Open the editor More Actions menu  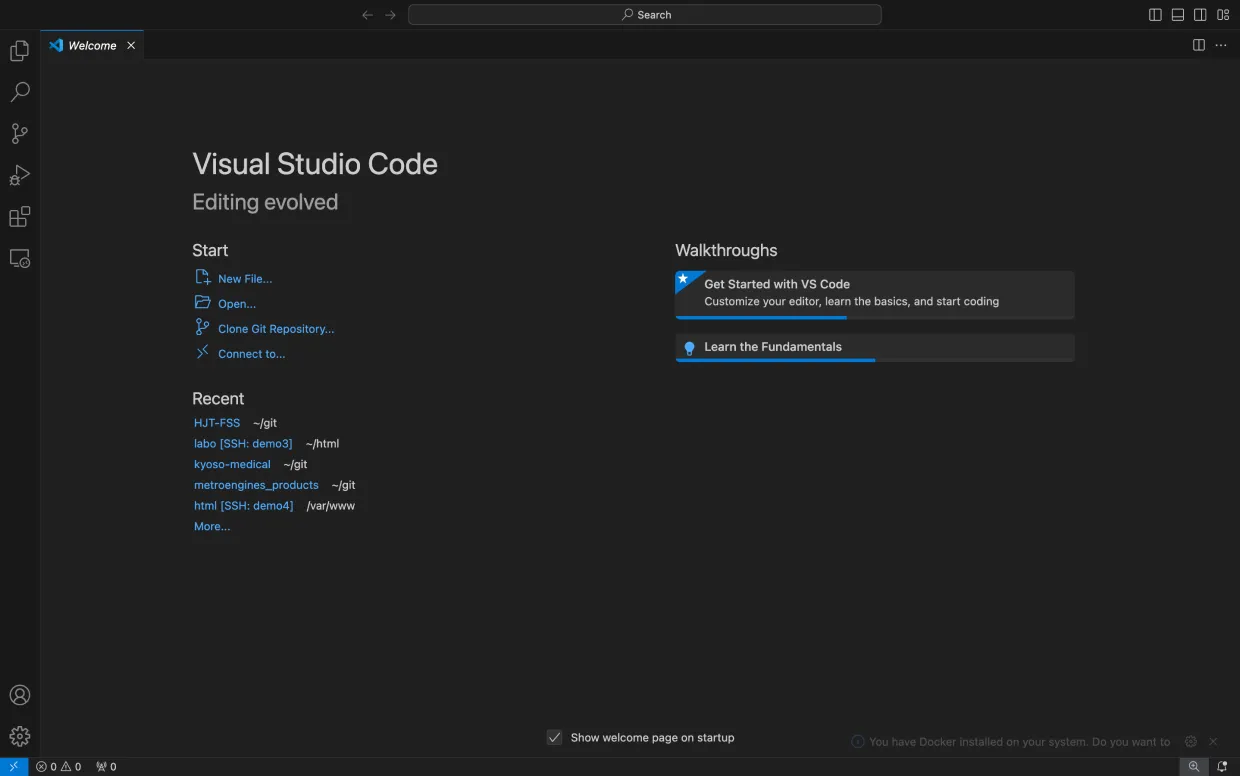tap(1221, 45)
